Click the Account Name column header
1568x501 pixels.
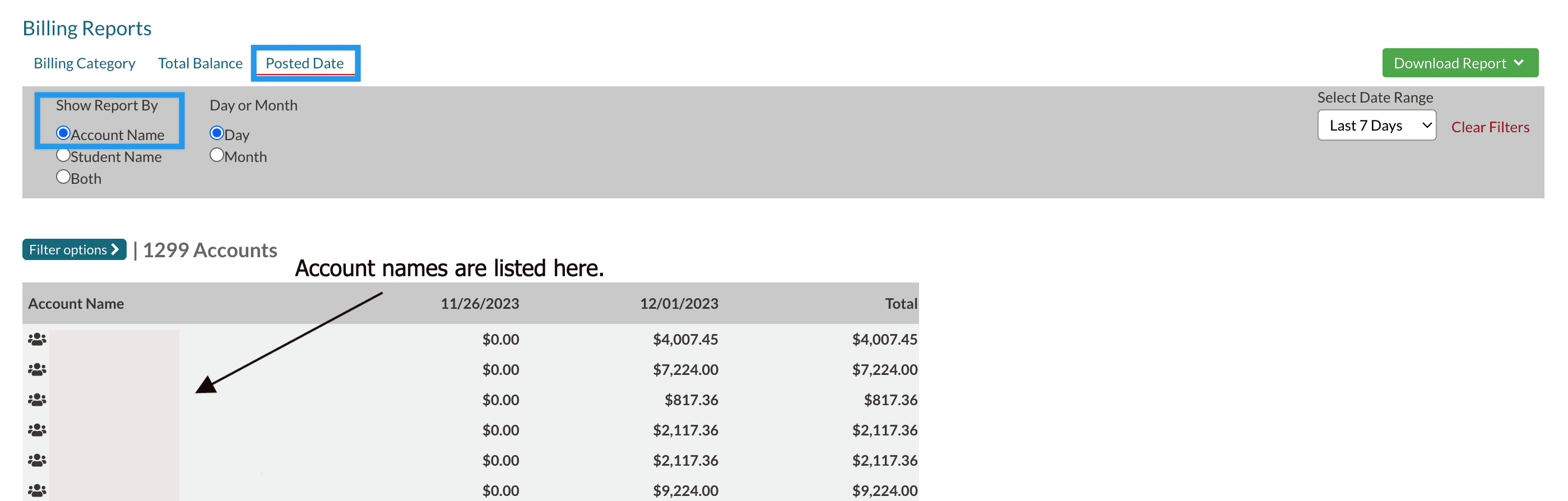(76, 304)
